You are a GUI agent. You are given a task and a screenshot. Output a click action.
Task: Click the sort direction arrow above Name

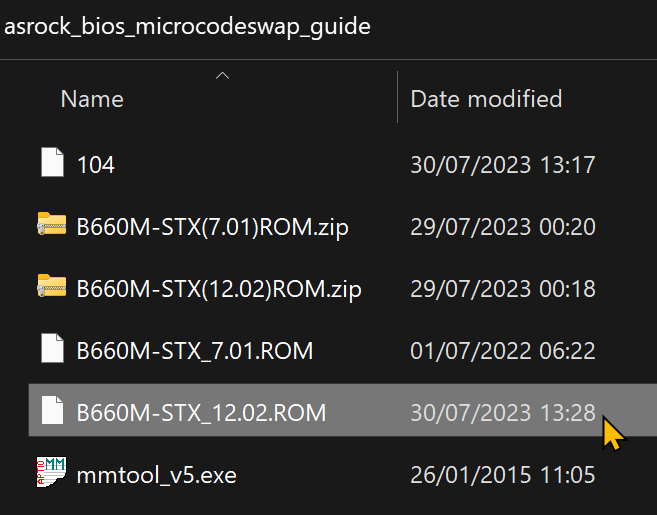(x=223, y=75)
